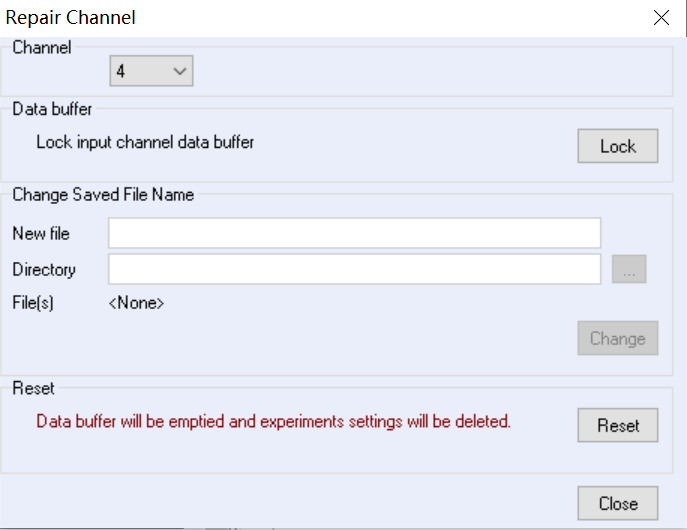Click the 'Change Saved File Name' group heading
The image size is (687, 530).
point(103,194)
